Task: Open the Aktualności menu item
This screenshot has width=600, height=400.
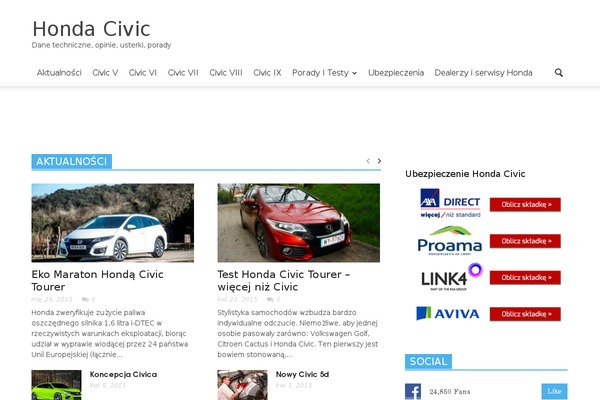Action: click(x=59, y=73)
